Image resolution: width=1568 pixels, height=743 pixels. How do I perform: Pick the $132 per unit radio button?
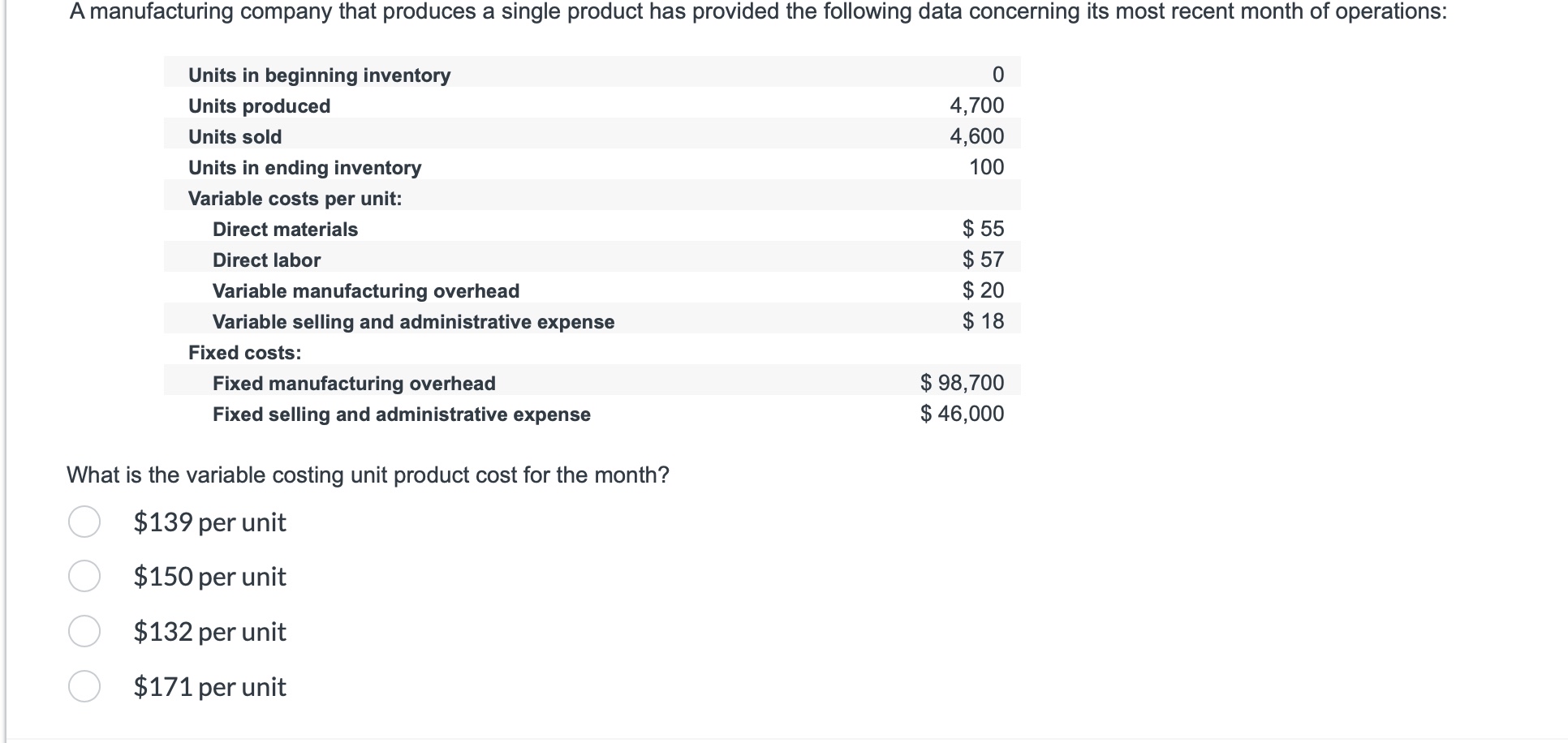(x=84, y=631)
